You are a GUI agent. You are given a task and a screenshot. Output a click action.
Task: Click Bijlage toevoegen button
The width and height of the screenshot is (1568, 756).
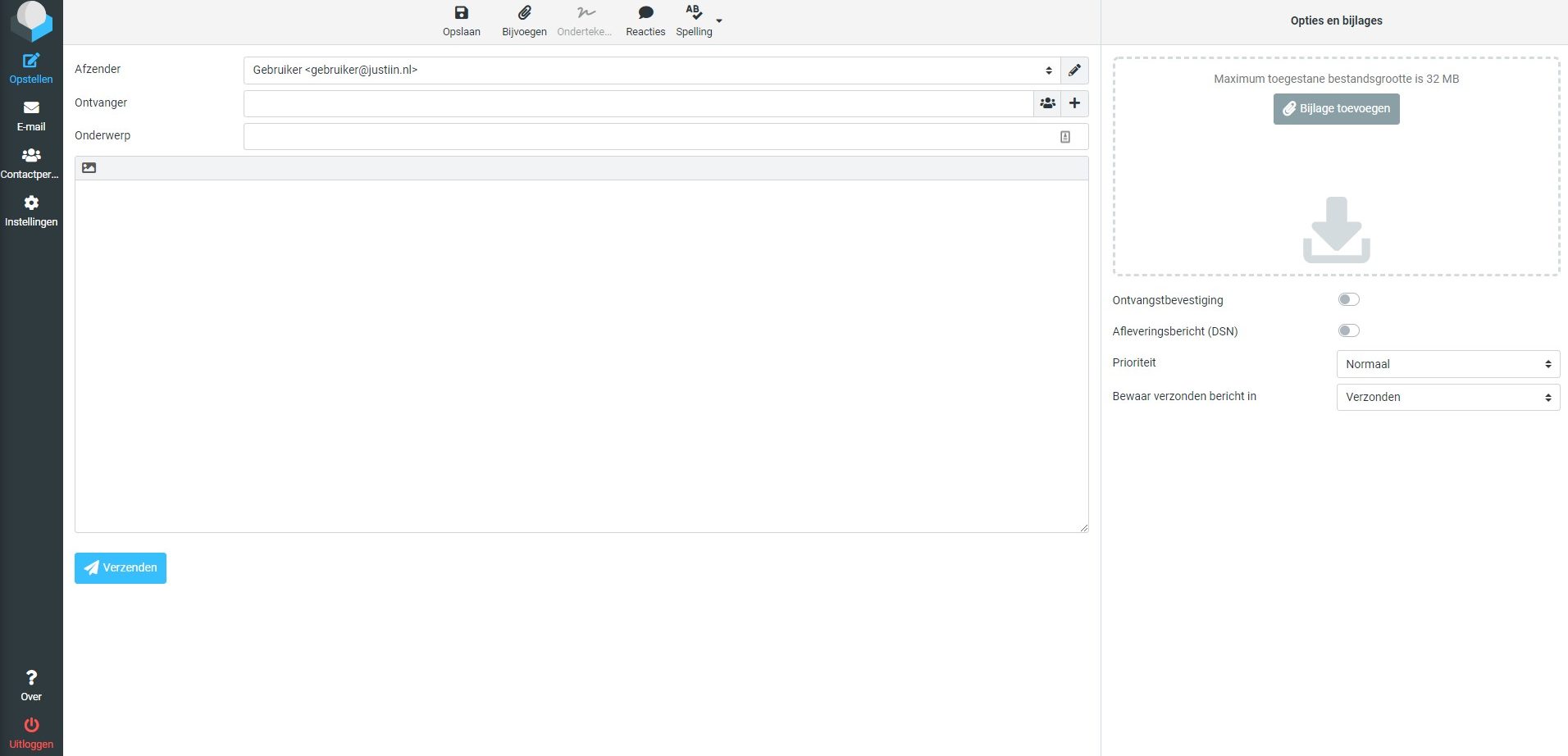coord(1337,109)
